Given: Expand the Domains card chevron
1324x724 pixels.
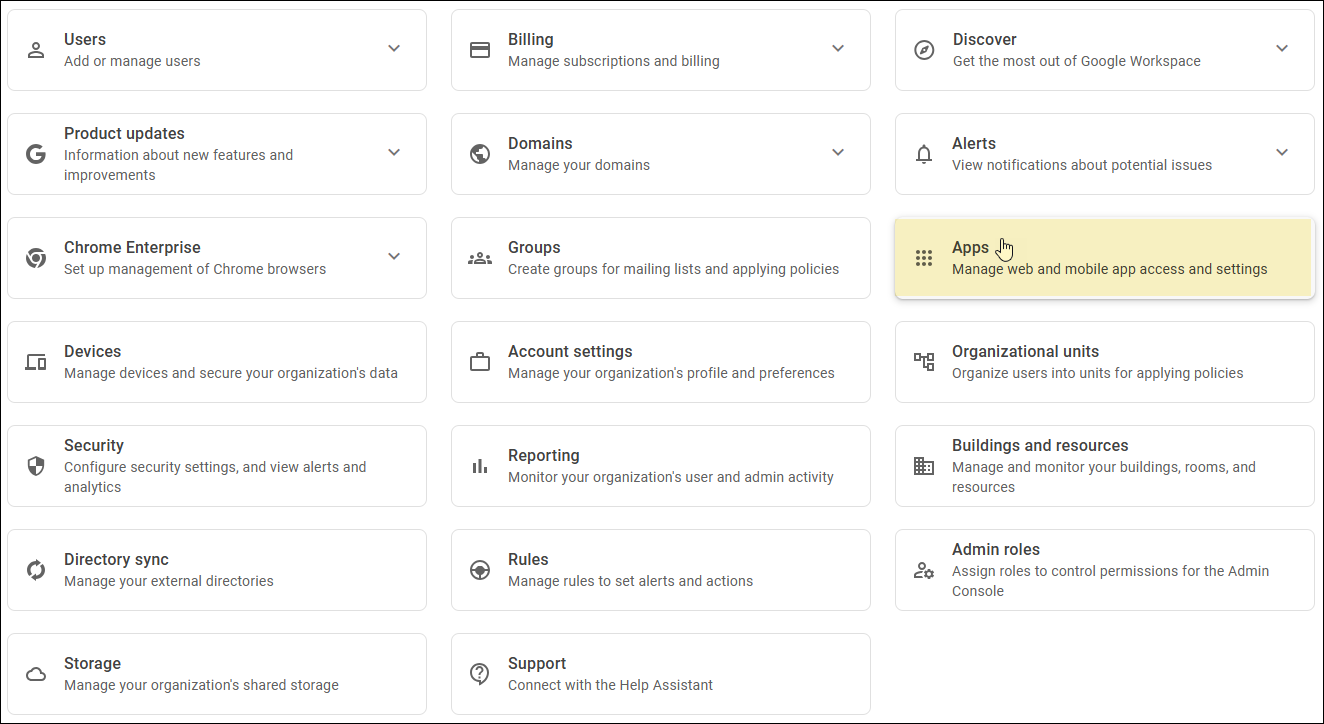Looking at the screenshot, I should click(838, 152).
